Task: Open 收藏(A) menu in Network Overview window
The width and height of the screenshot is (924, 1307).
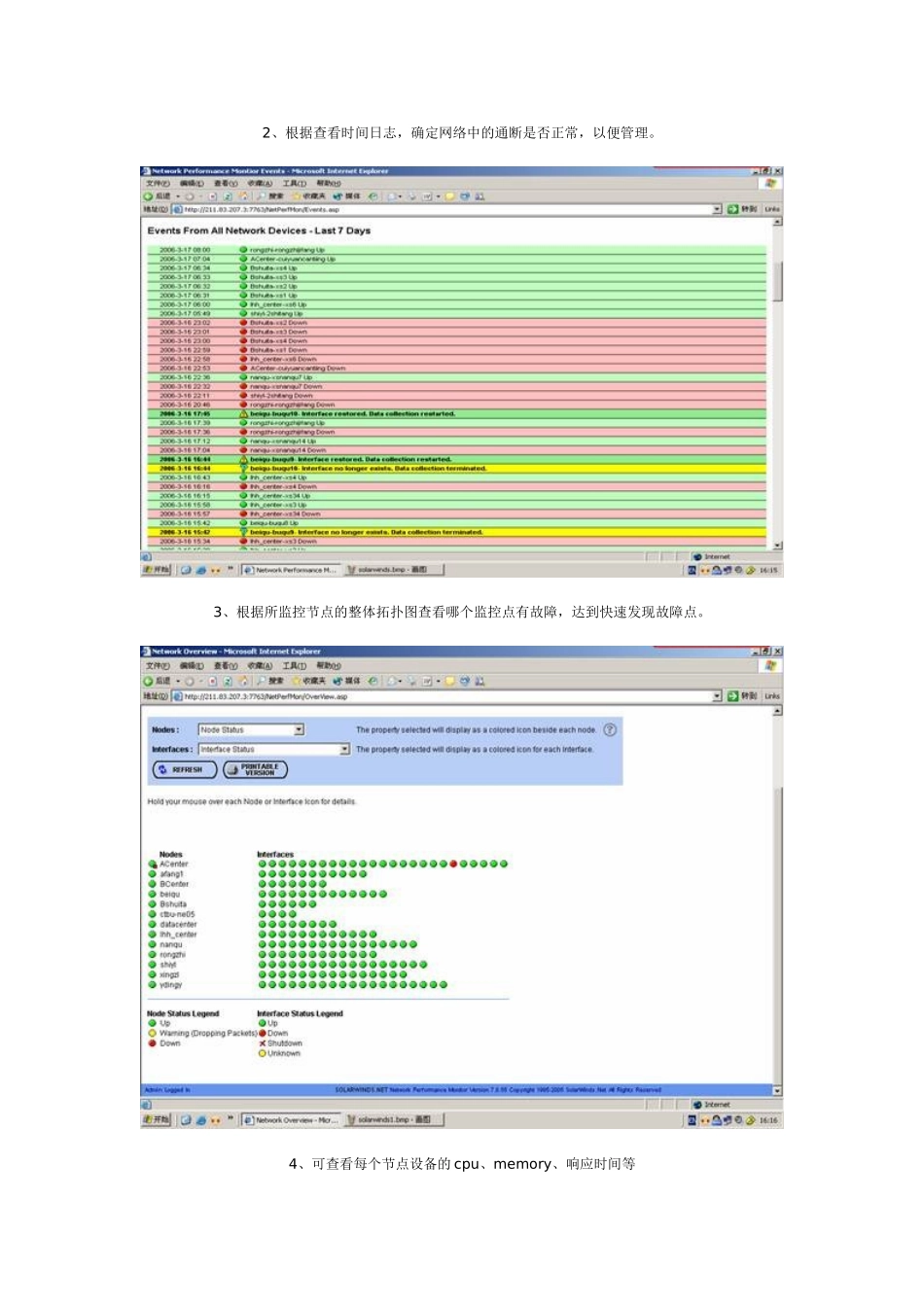Action: tap(260, 666)
